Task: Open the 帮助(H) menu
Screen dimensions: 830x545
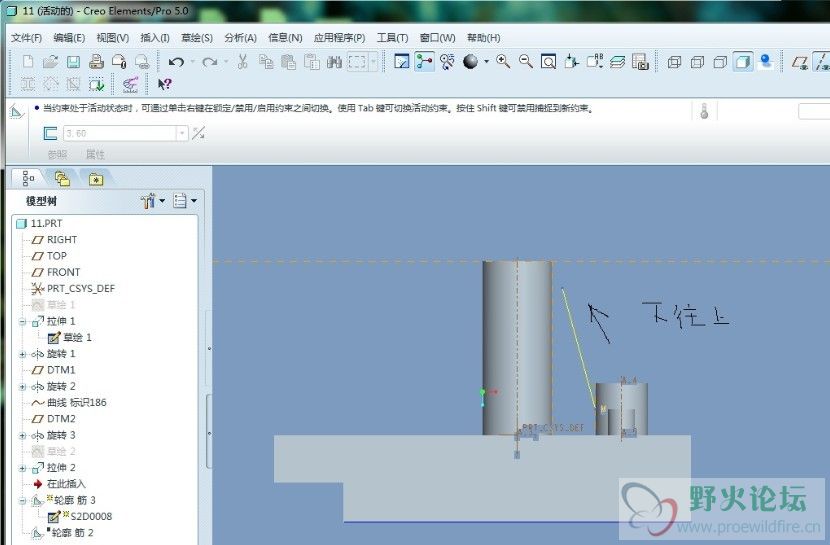Action: point(483,38)
